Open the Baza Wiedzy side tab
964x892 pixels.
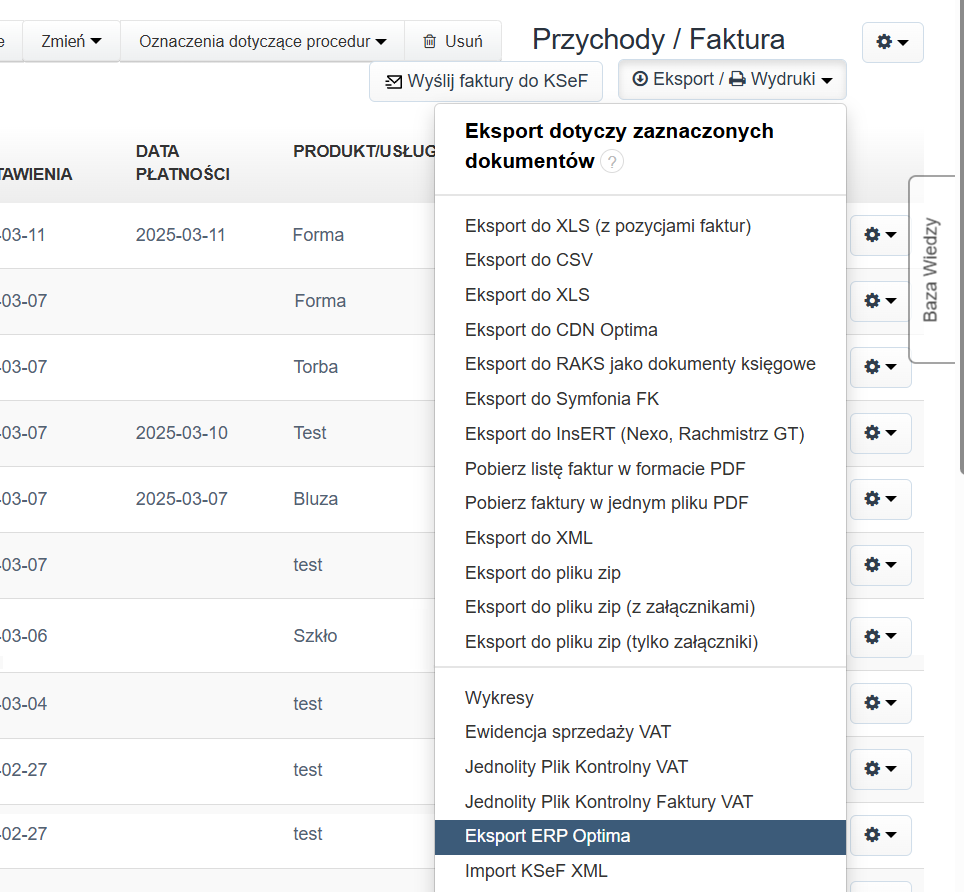(x=932, y=269)
